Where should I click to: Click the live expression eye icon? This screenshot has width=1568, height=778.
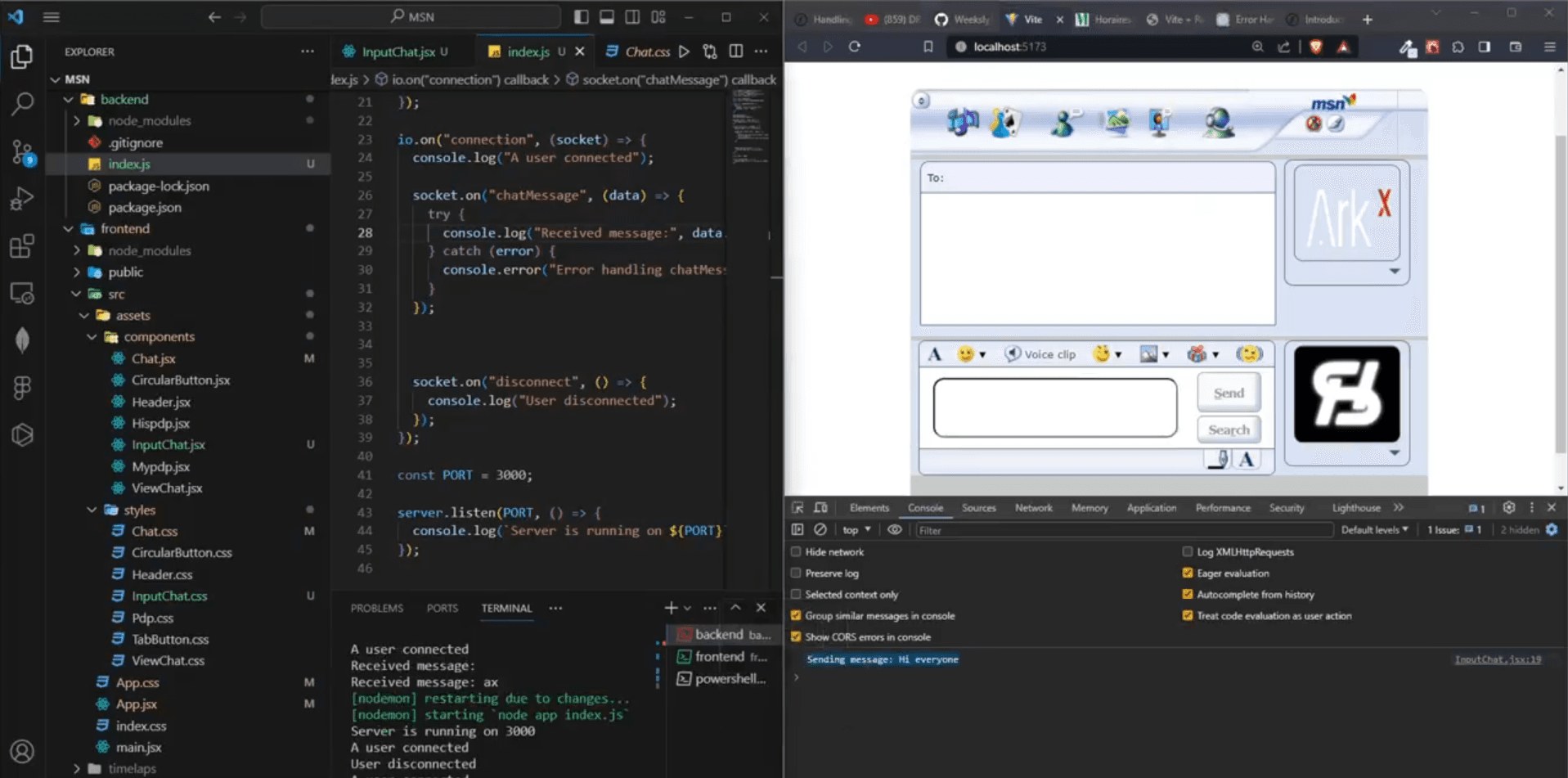click(x=895, y=529)
